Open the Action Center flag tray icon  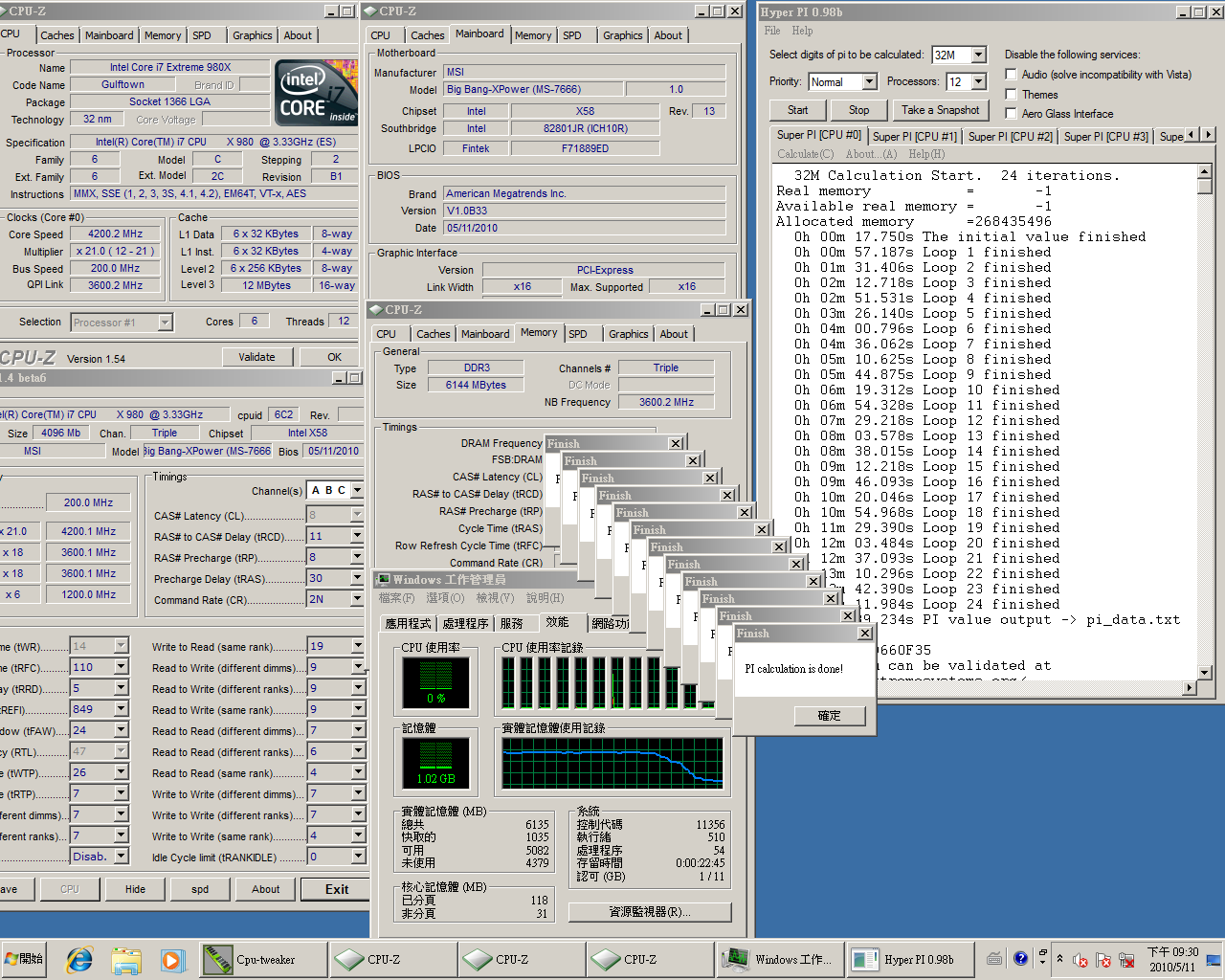[x=1103, y=960]
